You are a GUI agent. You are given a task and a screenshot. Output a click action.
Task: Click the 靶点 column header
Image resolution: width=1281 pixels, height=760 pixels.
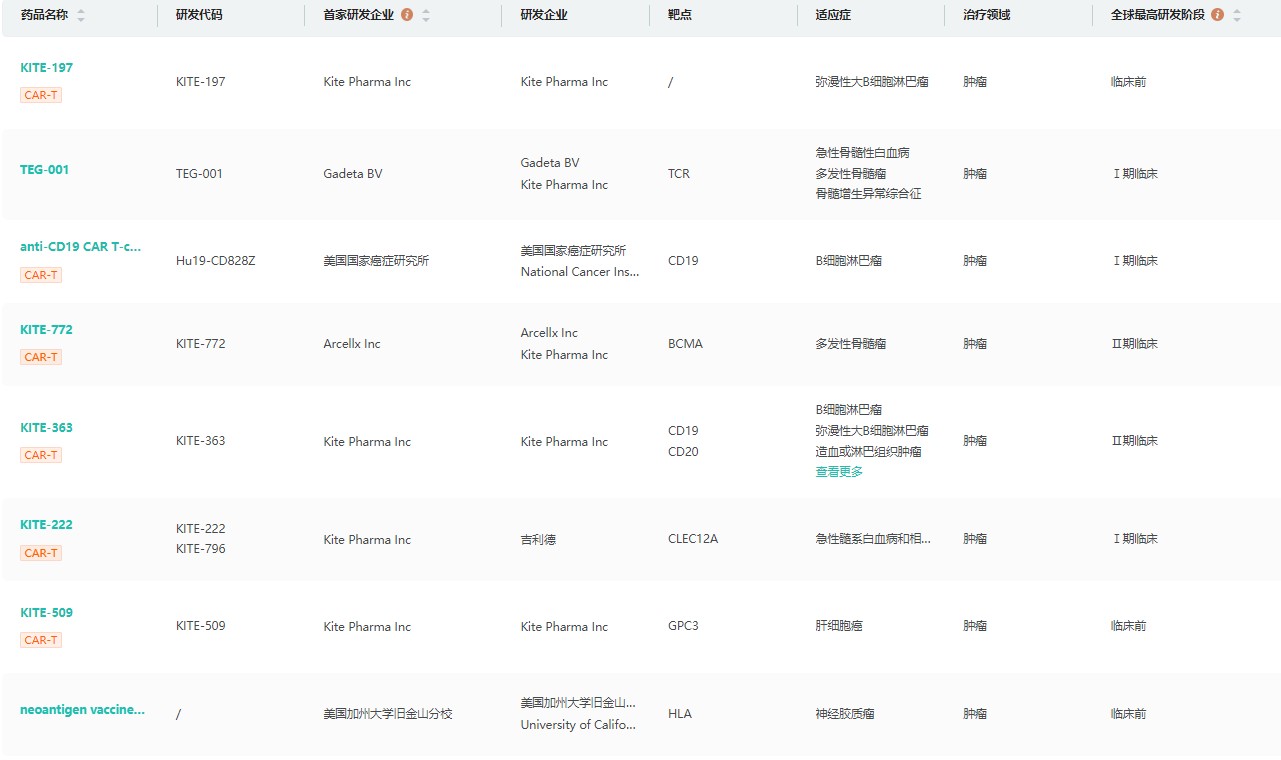tap(680, 15)
